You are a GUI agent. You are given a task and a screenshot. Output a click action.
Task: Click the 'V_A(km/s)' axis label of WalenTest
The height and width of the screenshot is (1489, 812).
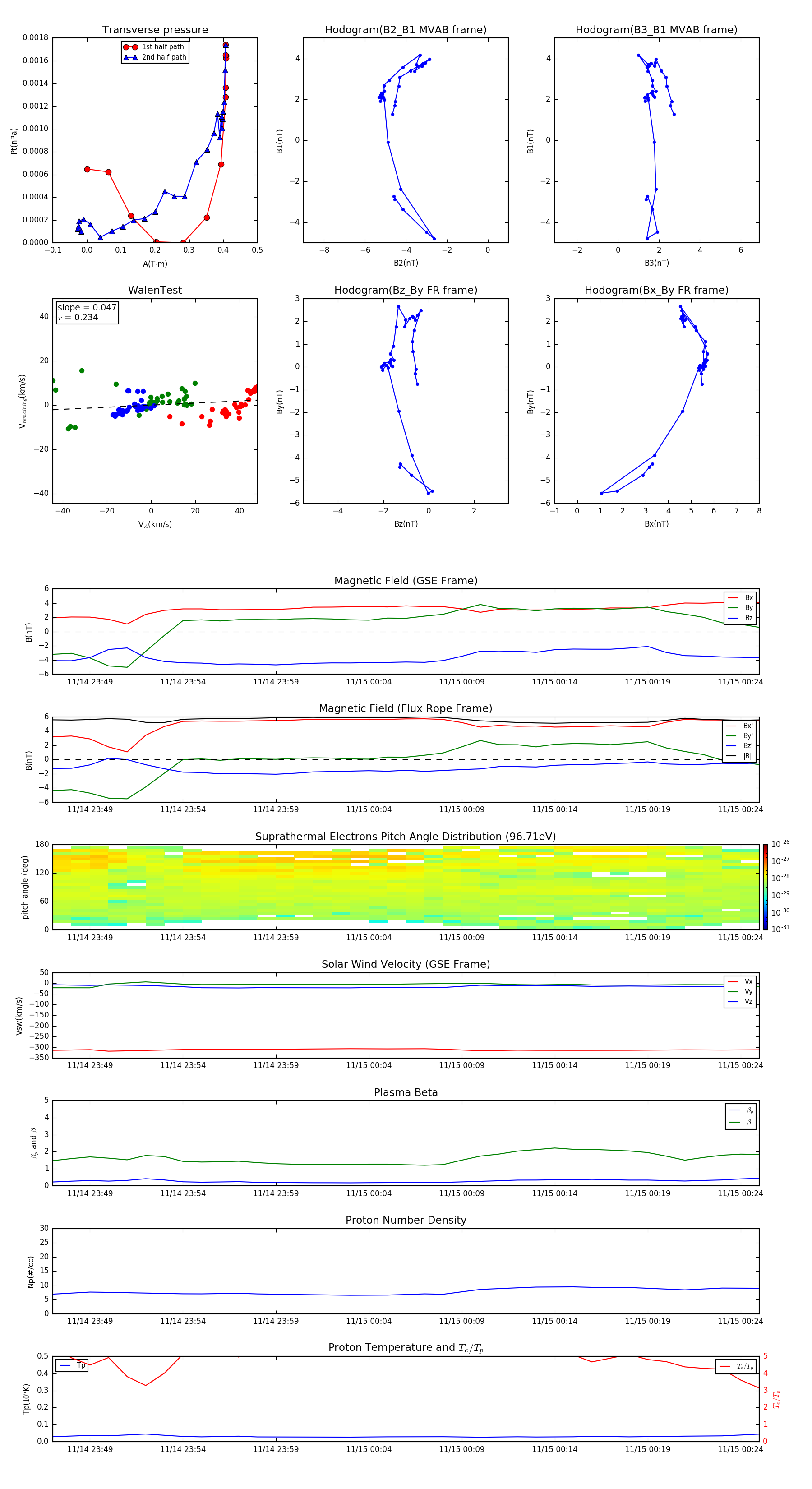155,524
